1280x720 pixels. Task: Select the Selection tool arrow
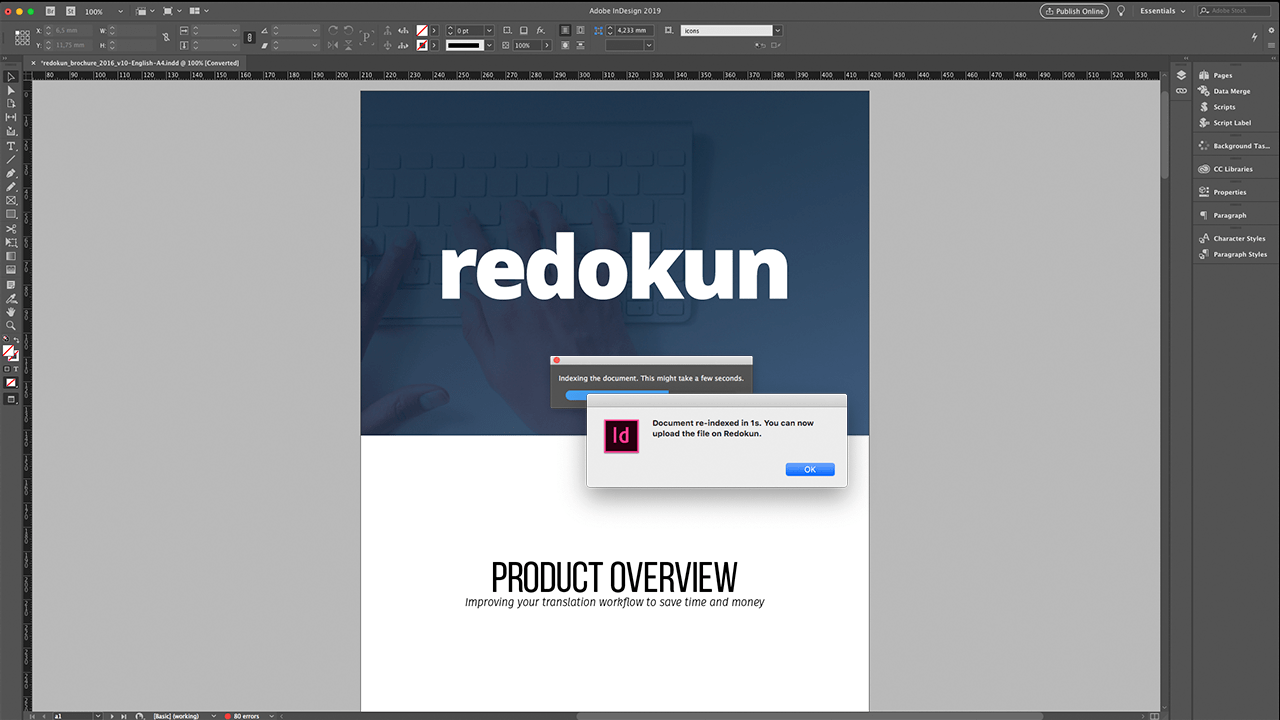11,77
